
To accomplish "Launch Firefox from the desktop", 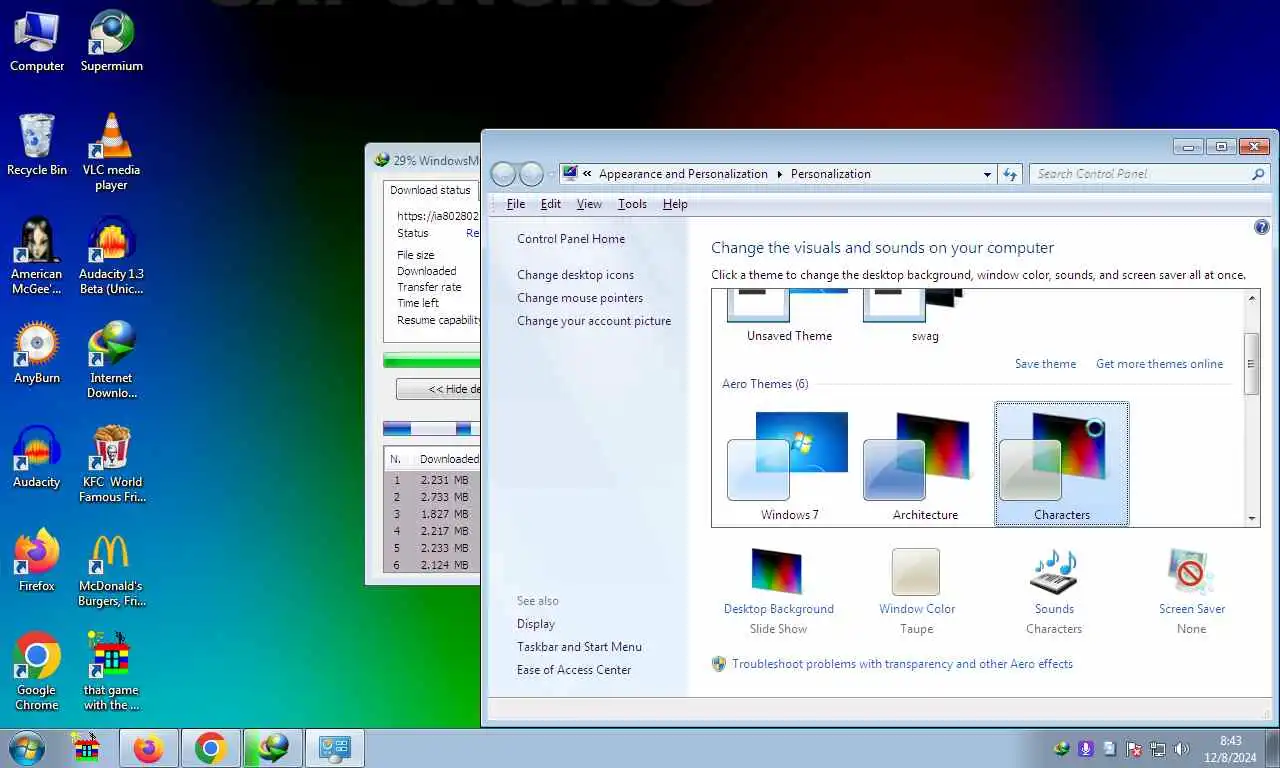I will (37, 562).
